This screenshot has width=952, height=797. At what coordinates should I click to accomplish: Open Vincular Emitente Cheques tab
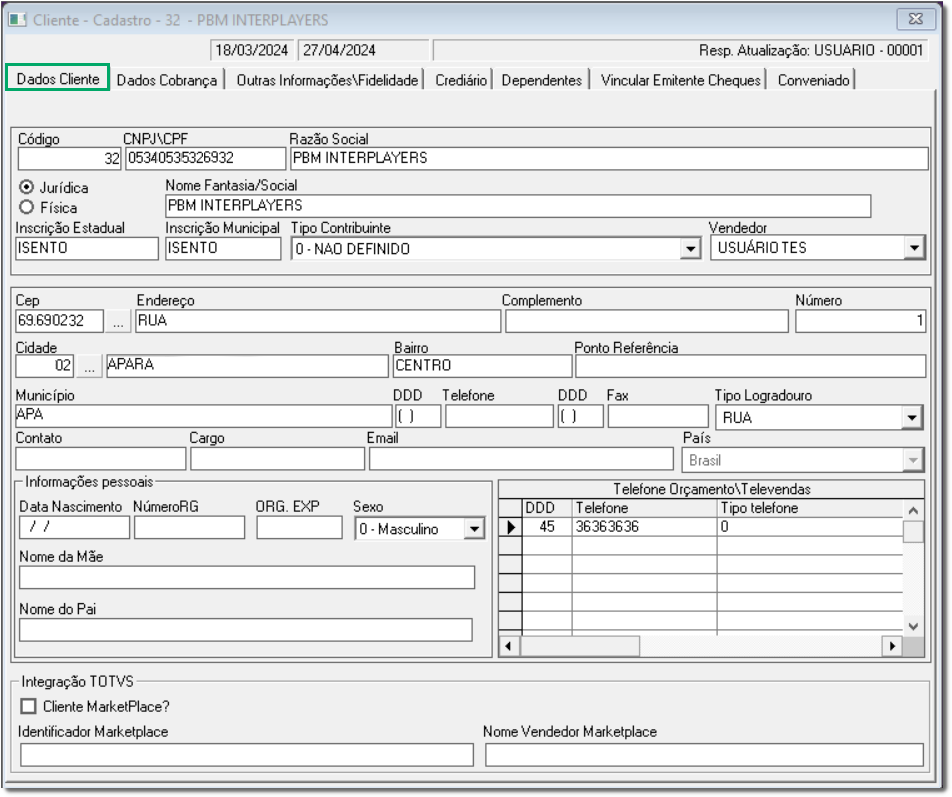[x=681, y=80]
